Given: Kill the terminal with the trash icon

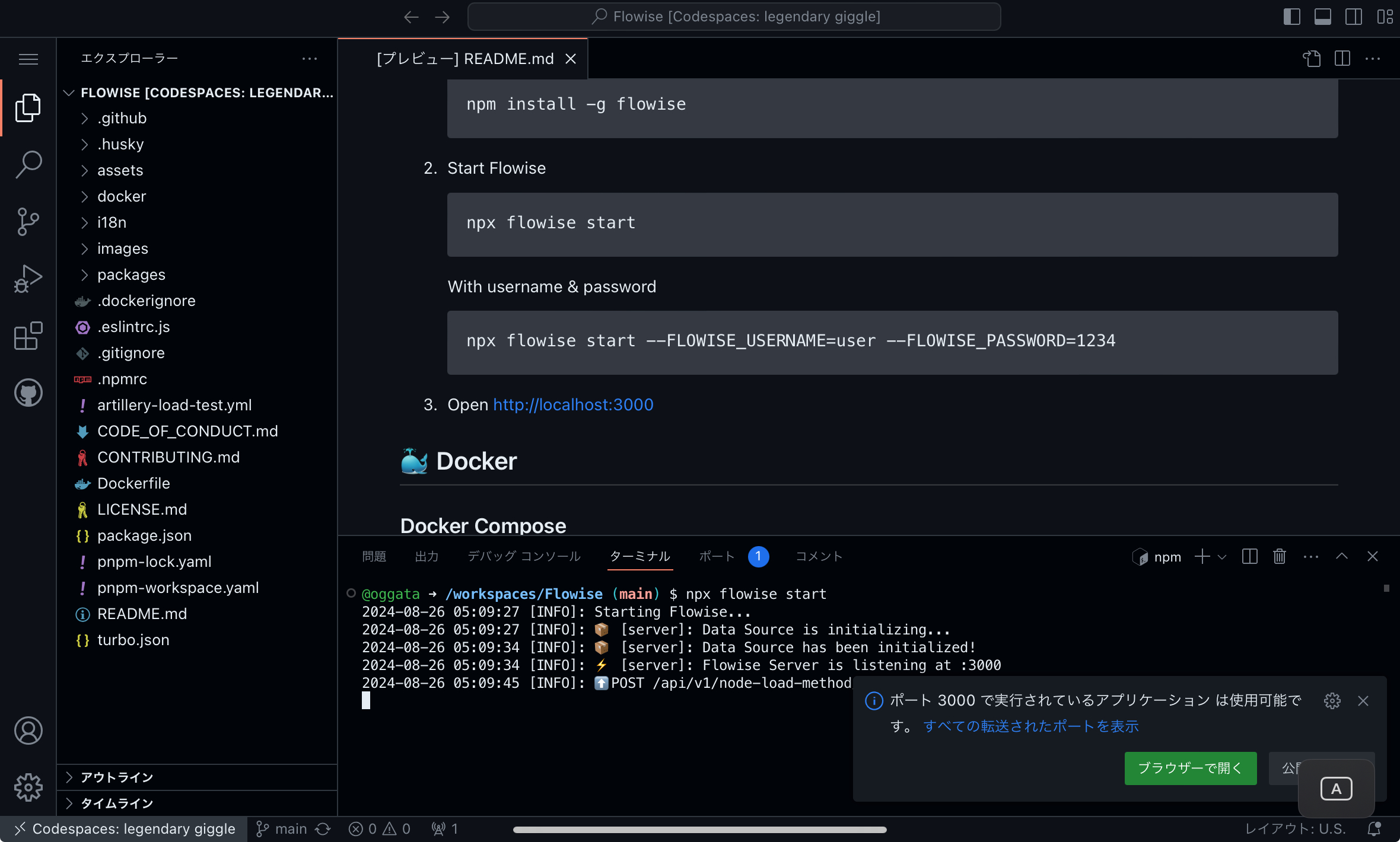Looking at the screenshot, I should (x=1279, y=556).
